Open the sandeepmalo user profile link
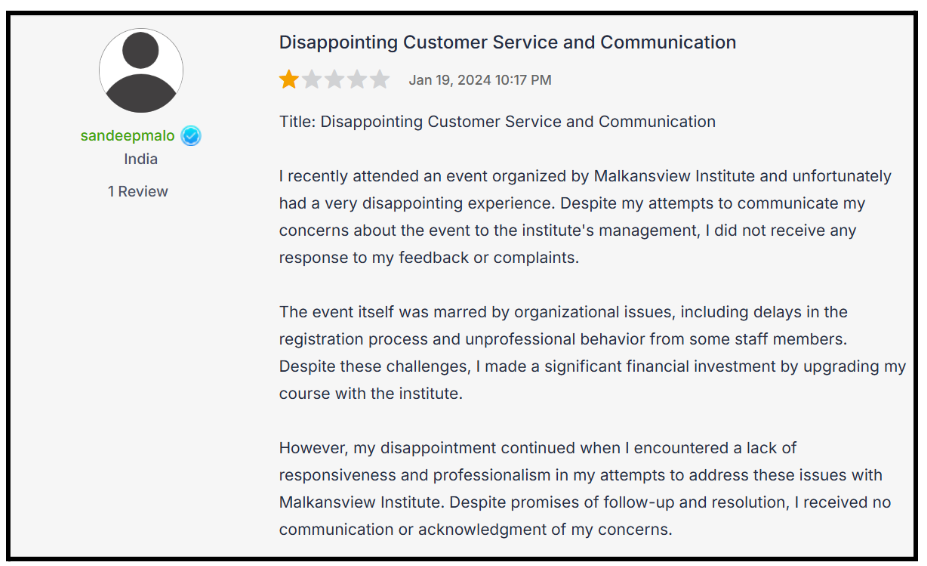The image size is (927, 566). (x=128, y=136)
